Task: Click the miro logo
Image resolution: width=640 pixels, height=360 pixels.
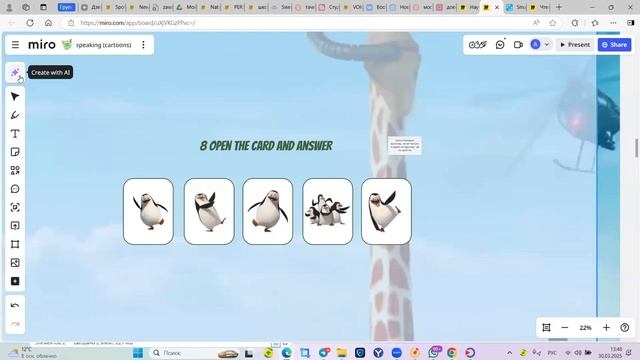Action: (42, 44)
